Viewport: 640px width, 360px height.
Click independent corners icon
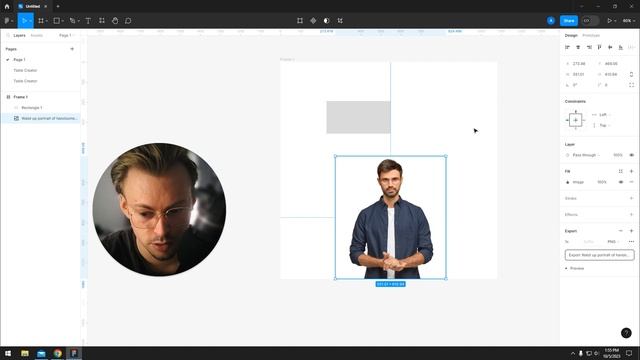[x=631, y=85]
